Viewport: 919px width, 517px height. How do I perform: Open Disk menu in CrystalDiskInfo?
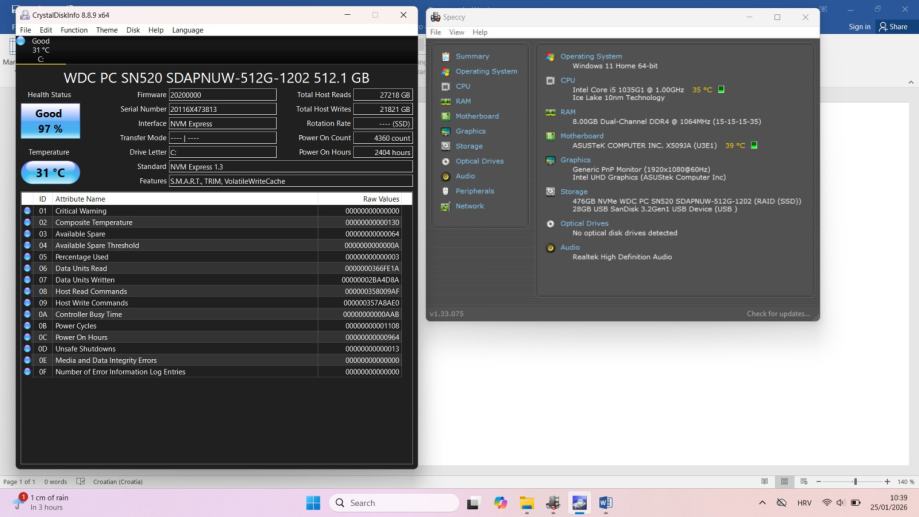click(x=133, y=30)
